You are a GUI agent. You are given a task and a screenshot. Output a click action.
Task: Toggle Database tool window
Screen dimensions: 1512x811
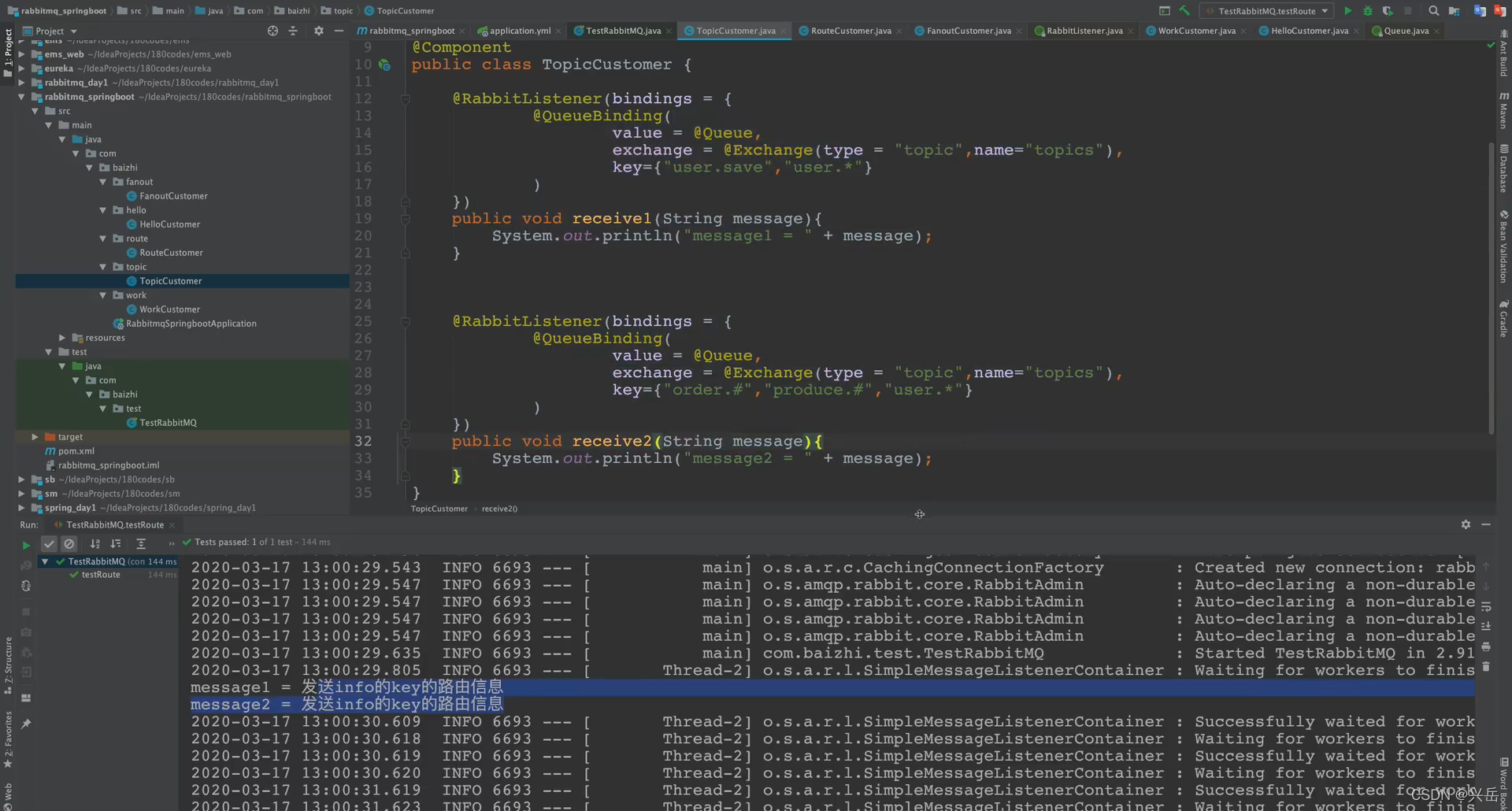1503,168
